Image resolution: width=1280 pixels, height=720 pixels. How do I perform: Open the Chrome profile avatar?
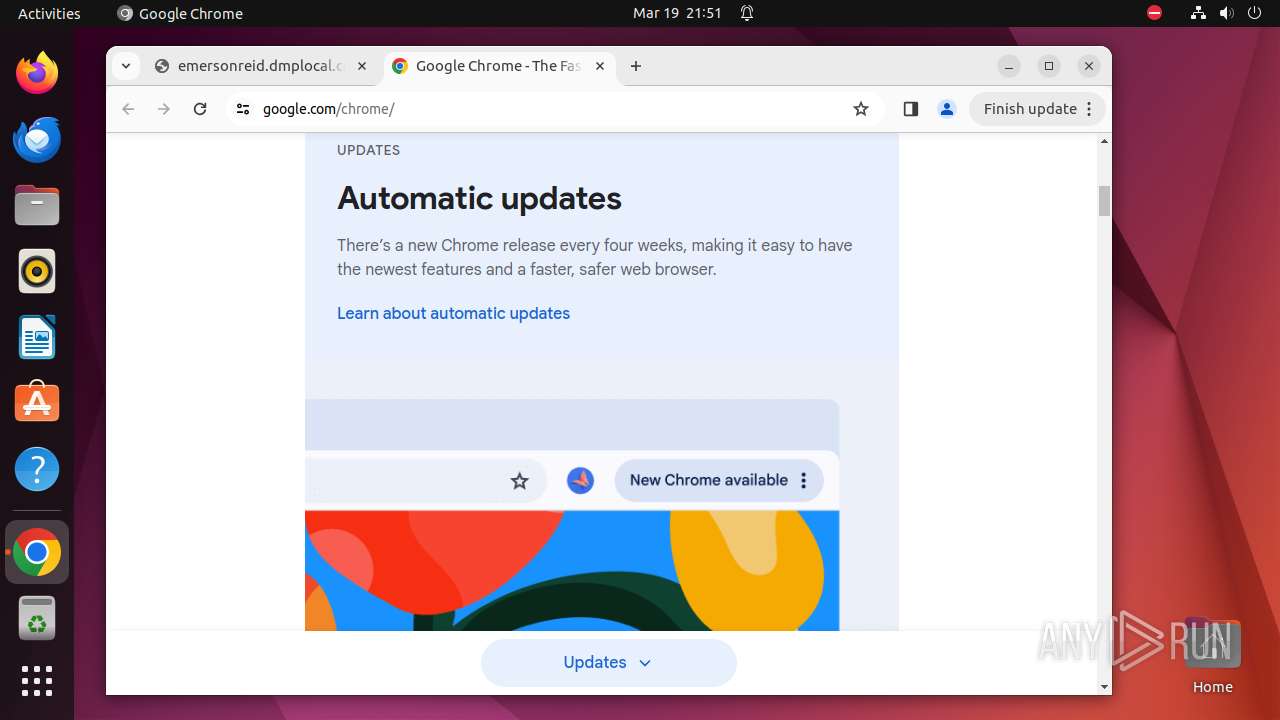[x=947, y=109]
